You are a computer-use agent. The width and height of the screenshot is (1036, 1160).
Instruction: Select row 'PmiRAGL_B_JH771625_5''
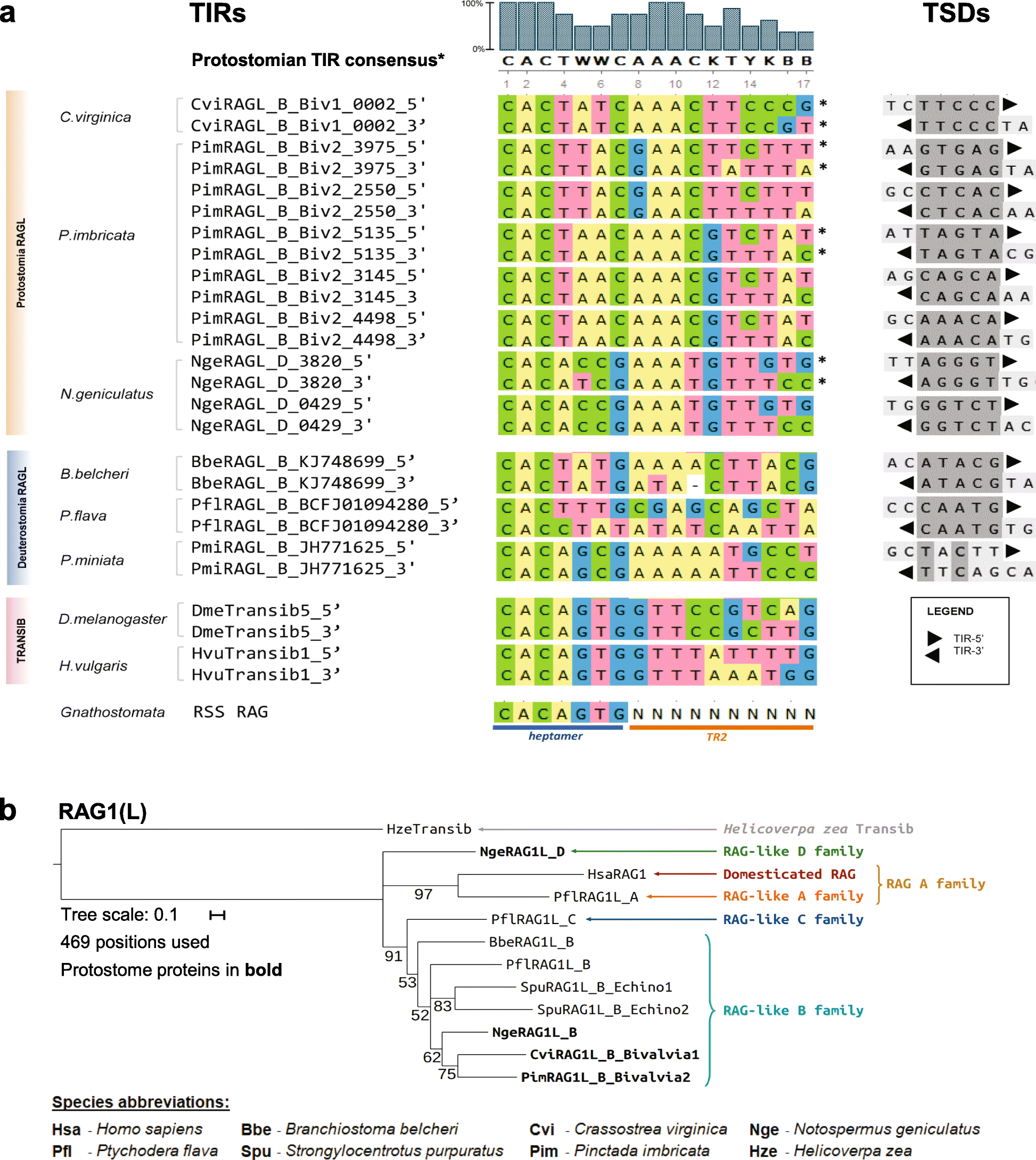tap(303, 548)
